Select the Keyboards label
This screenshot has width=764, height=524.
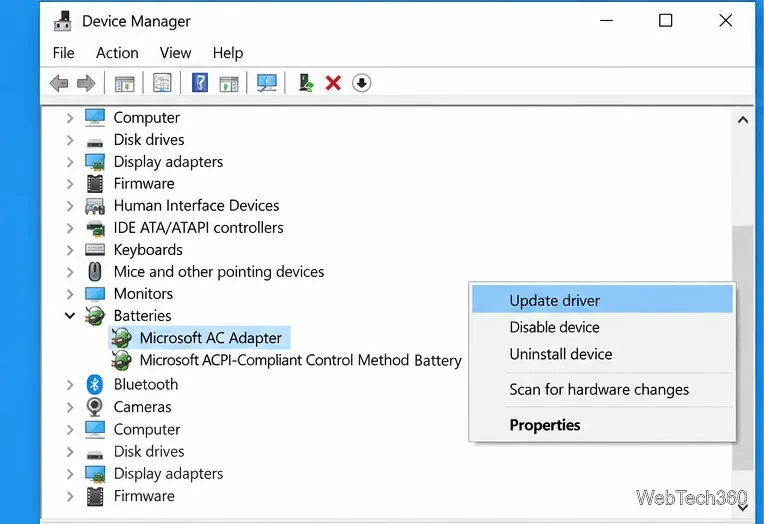coord(148,250)
